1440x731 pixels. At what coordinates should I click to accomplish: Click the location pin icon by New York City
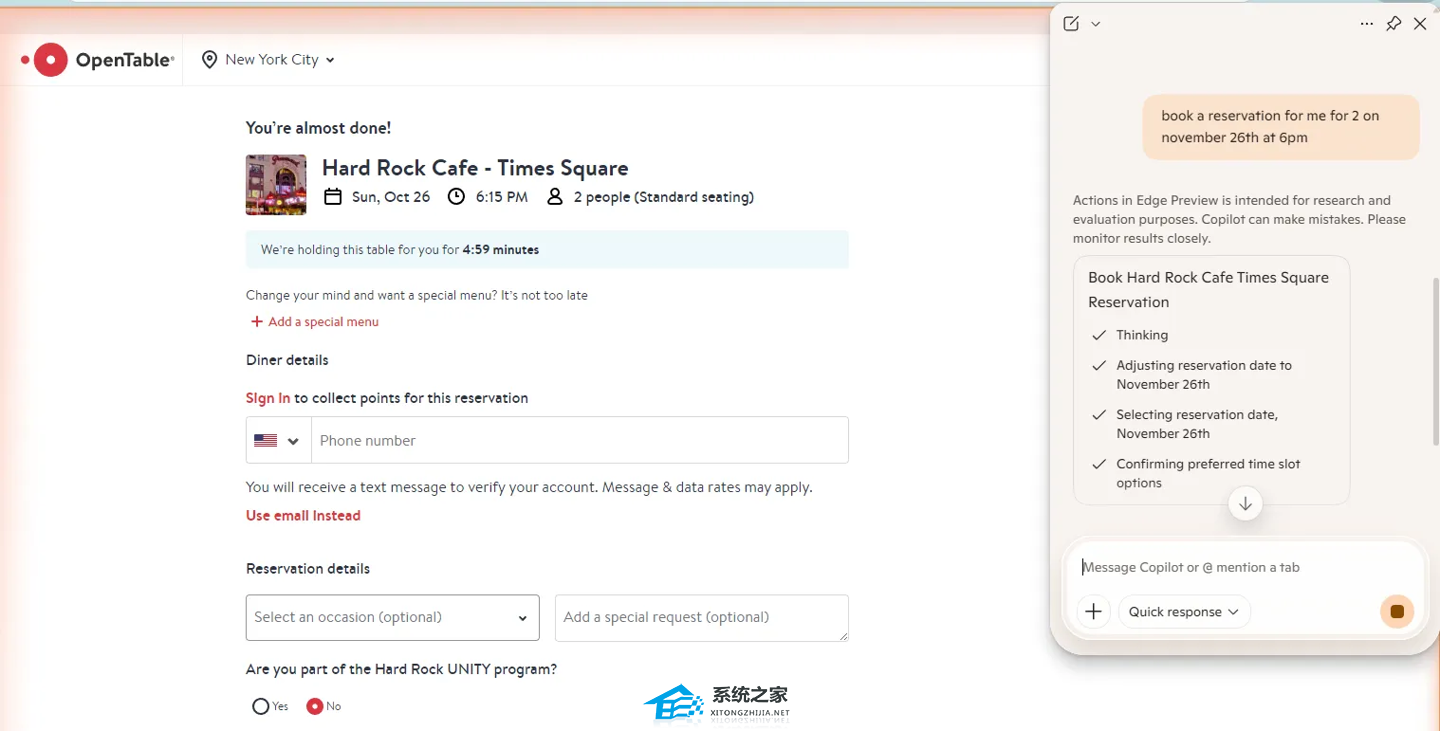tap(209, 60)
